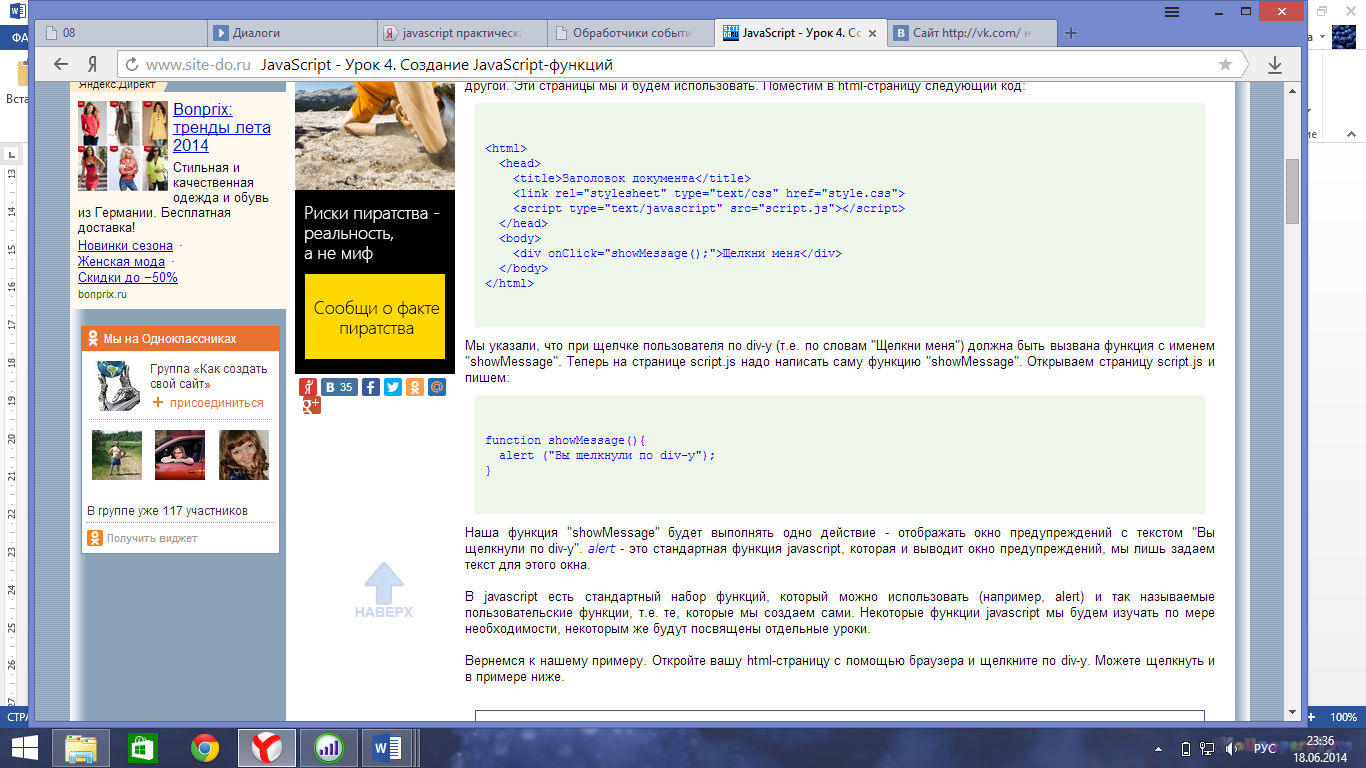Image resolution: width=1366 pixels, height=768 pixels.
Task: Open the Windows Start button
Action: coord(25,747)
